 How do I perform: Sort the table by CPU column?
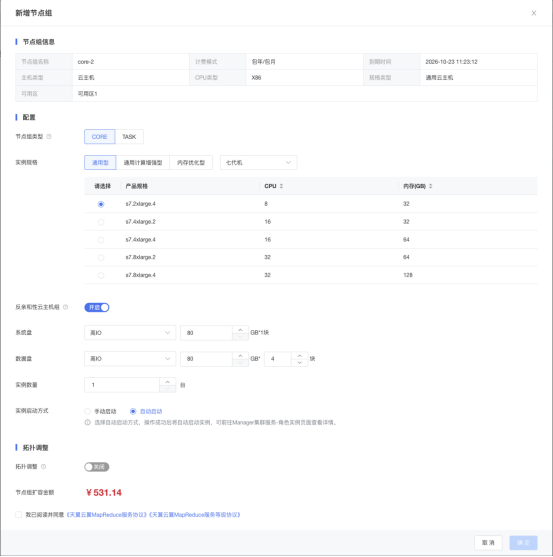pyautogui.click(x=281, y=186)
